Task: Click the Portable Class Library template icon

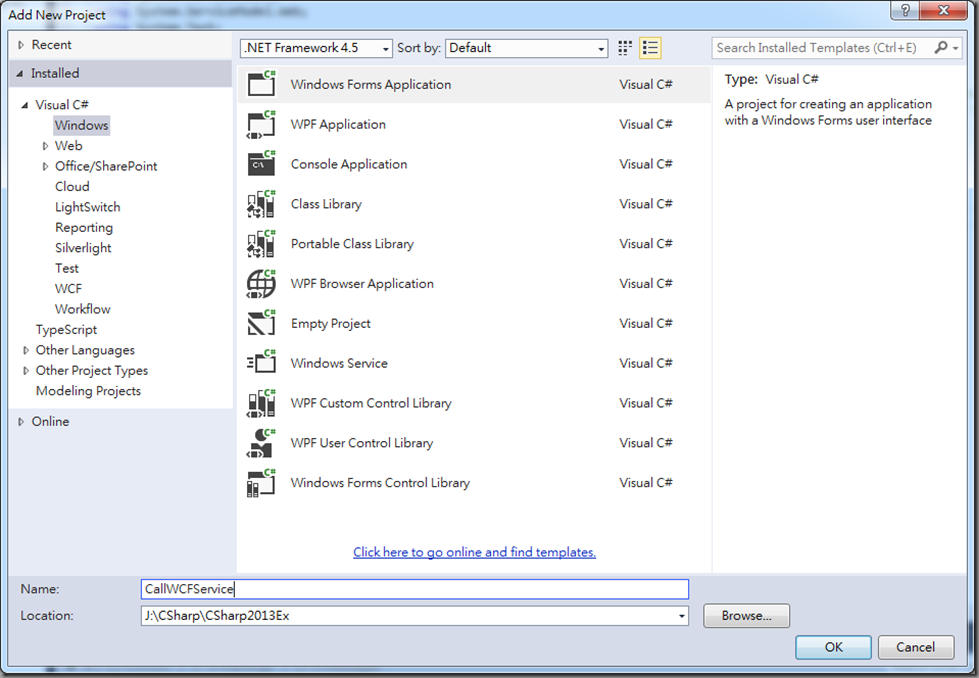Action: point(261,243)
